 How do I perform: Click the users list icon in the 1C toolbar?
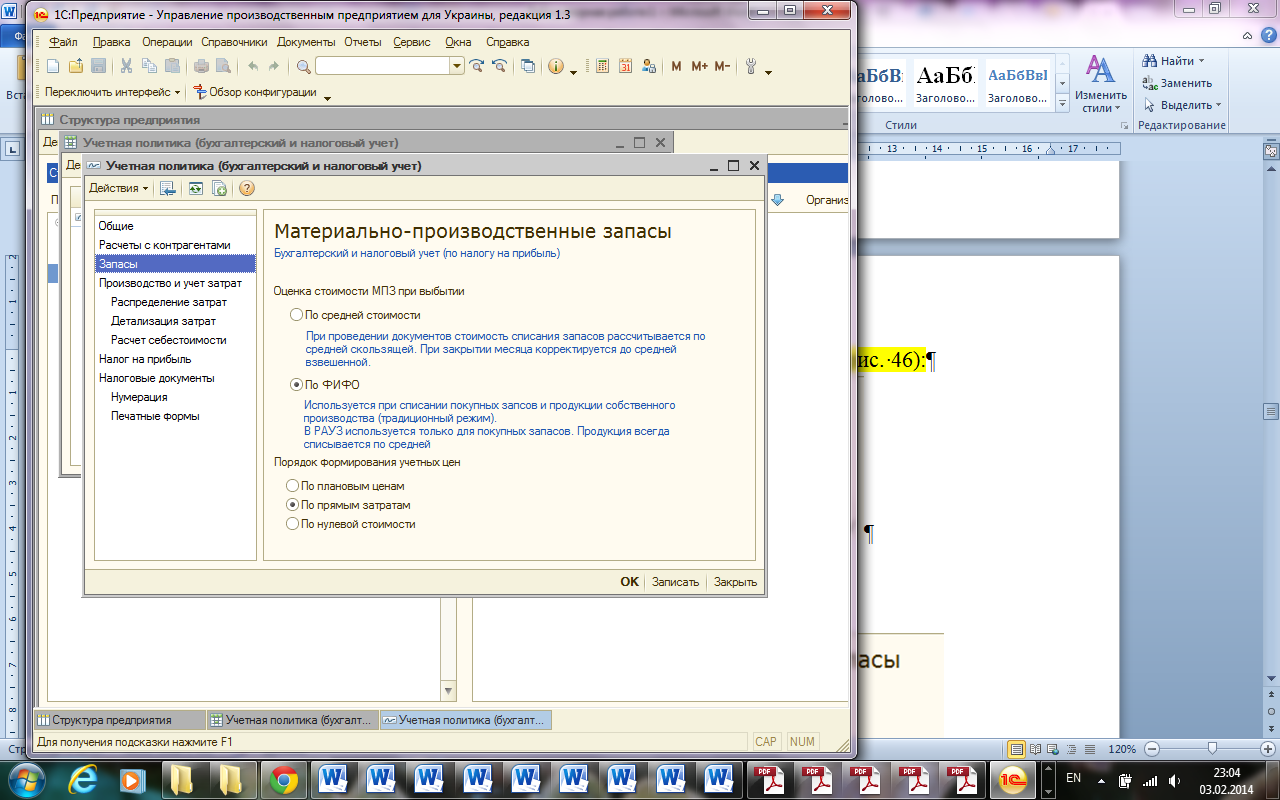(648, 66)
